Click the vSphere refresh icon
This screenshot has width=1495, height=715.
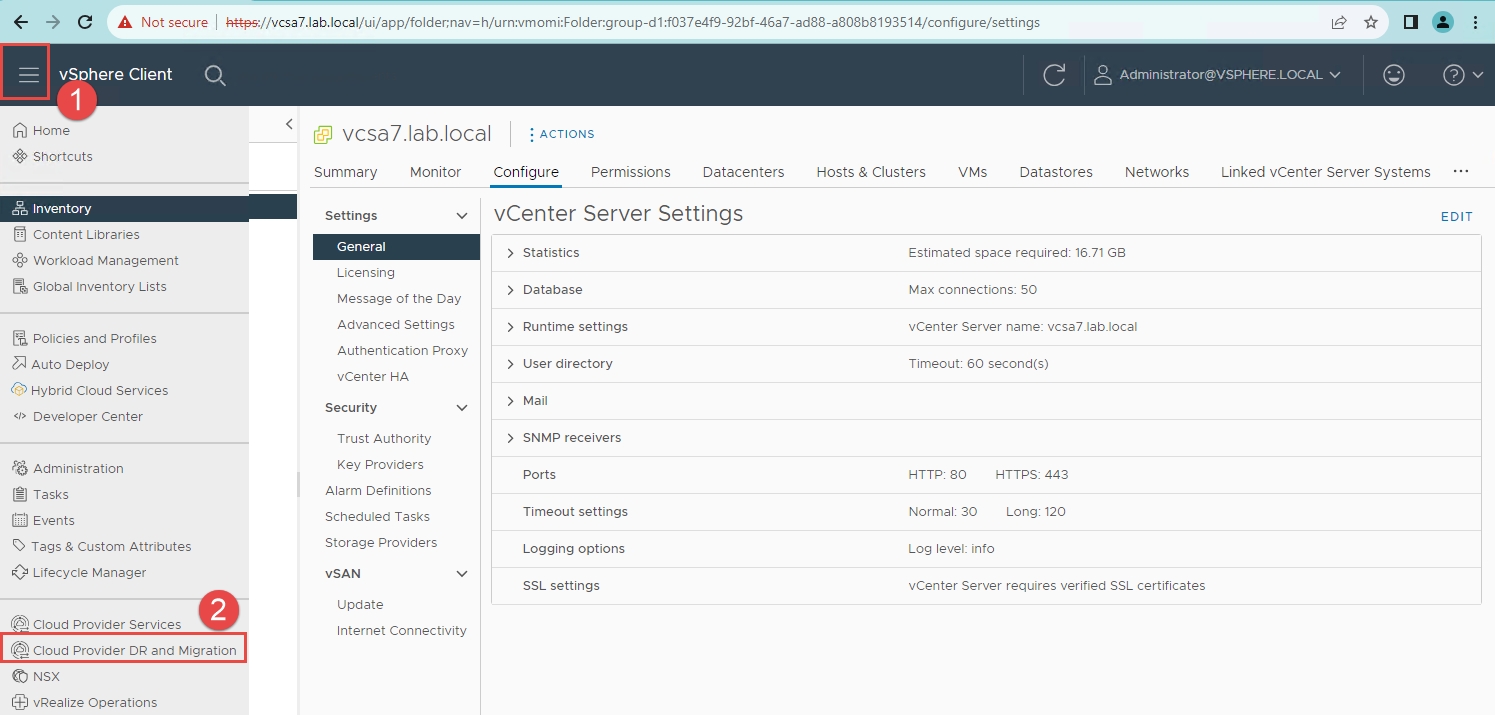[1054, 75]
